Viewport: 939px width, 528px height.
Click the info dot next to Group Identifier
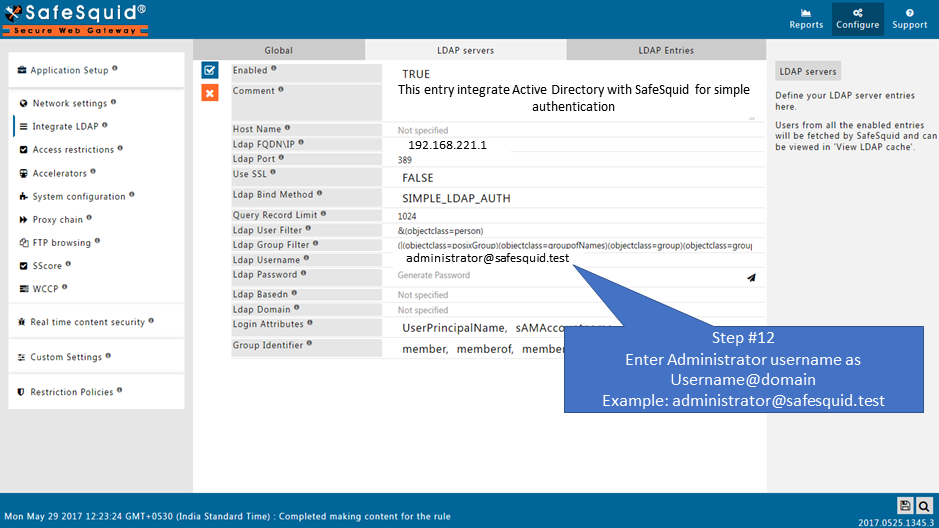pyautogui.click(x=309, y=343)
